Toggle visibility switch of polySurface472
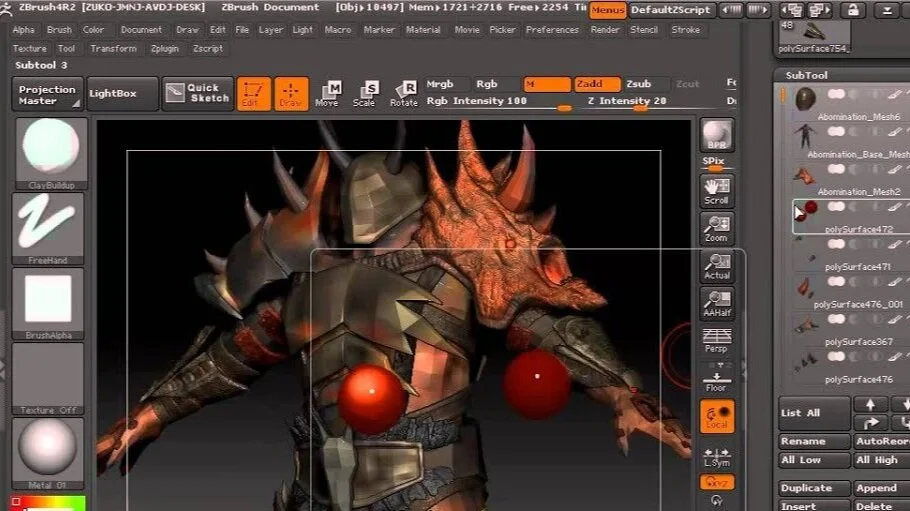This screenshot has width=910, height=511. pyautogui.click(x=836, y=207)
